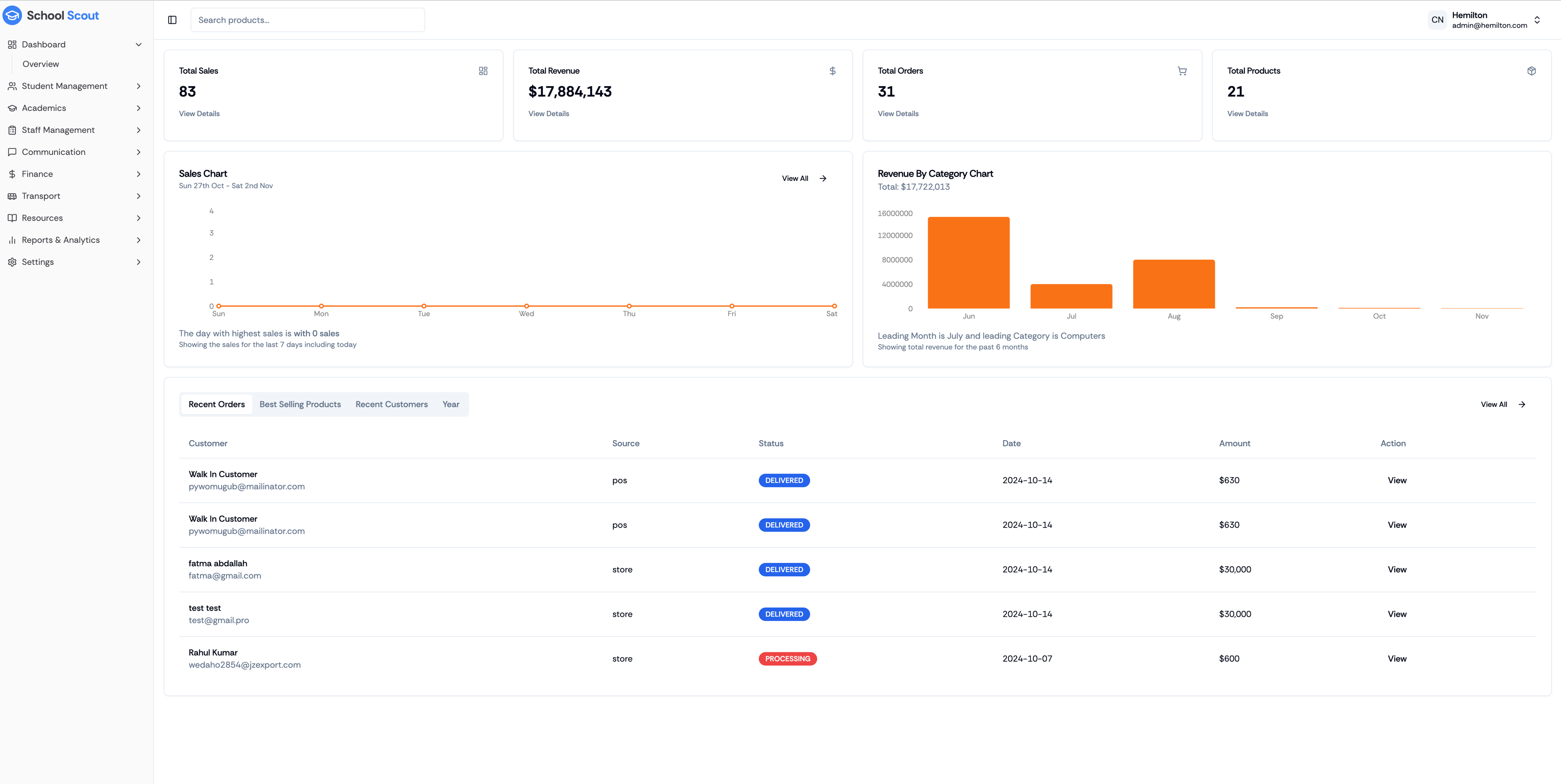Viewport: 1561px width, 784px height.
Task: Toggle the sidebar collapse control
Action: click(172, 20)
